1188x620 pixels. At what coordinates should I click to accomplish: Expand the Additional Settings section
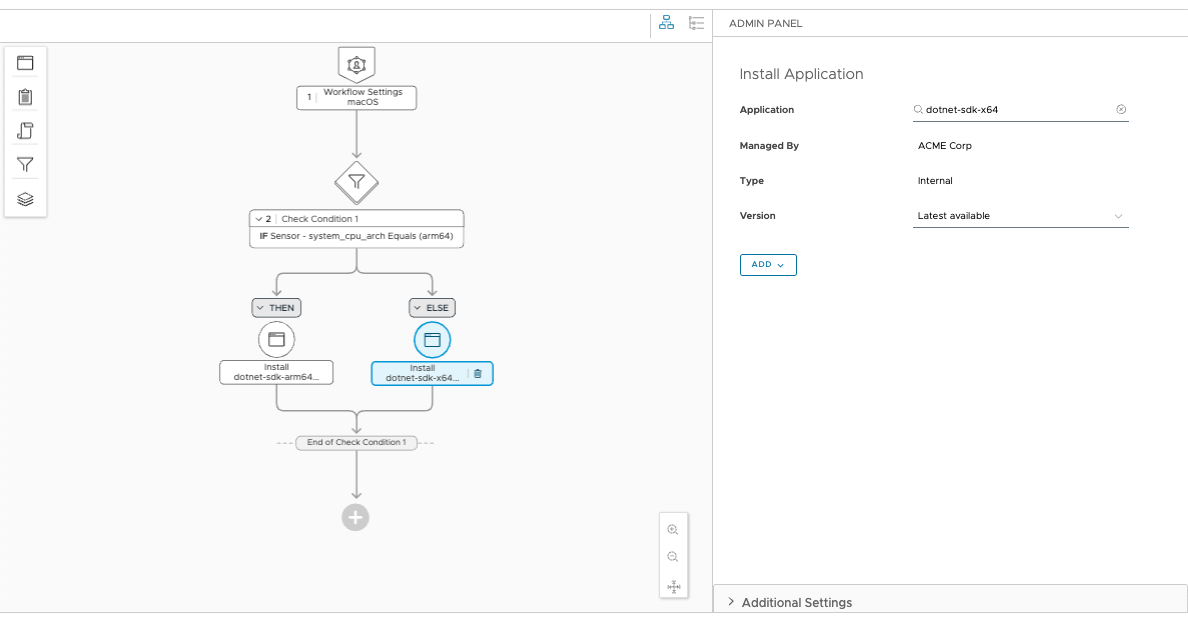(x=790, y=602)
